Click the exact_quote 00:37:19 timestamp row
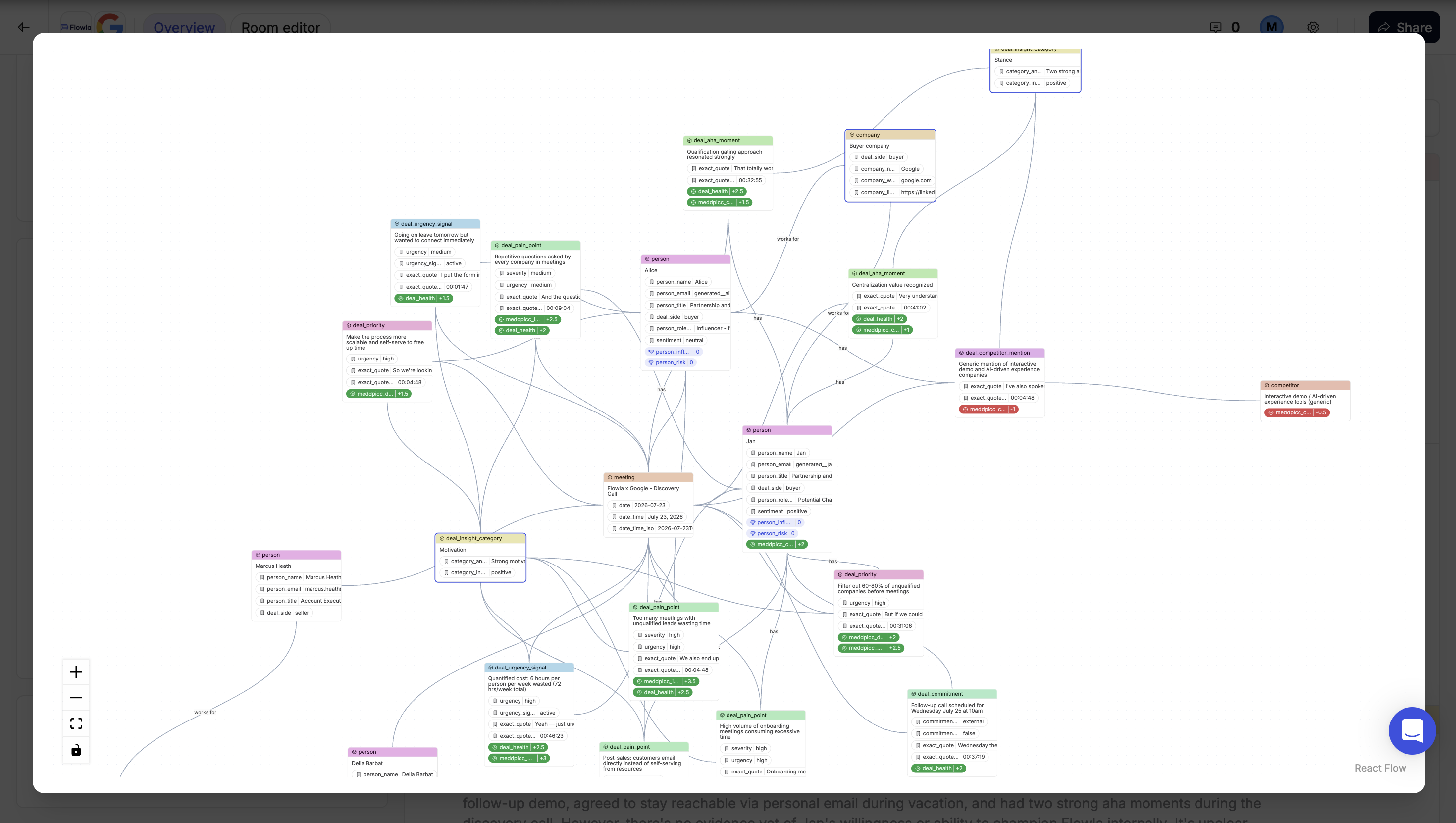This screenshot has height=823, width=1456. click(x=950, y=757)
